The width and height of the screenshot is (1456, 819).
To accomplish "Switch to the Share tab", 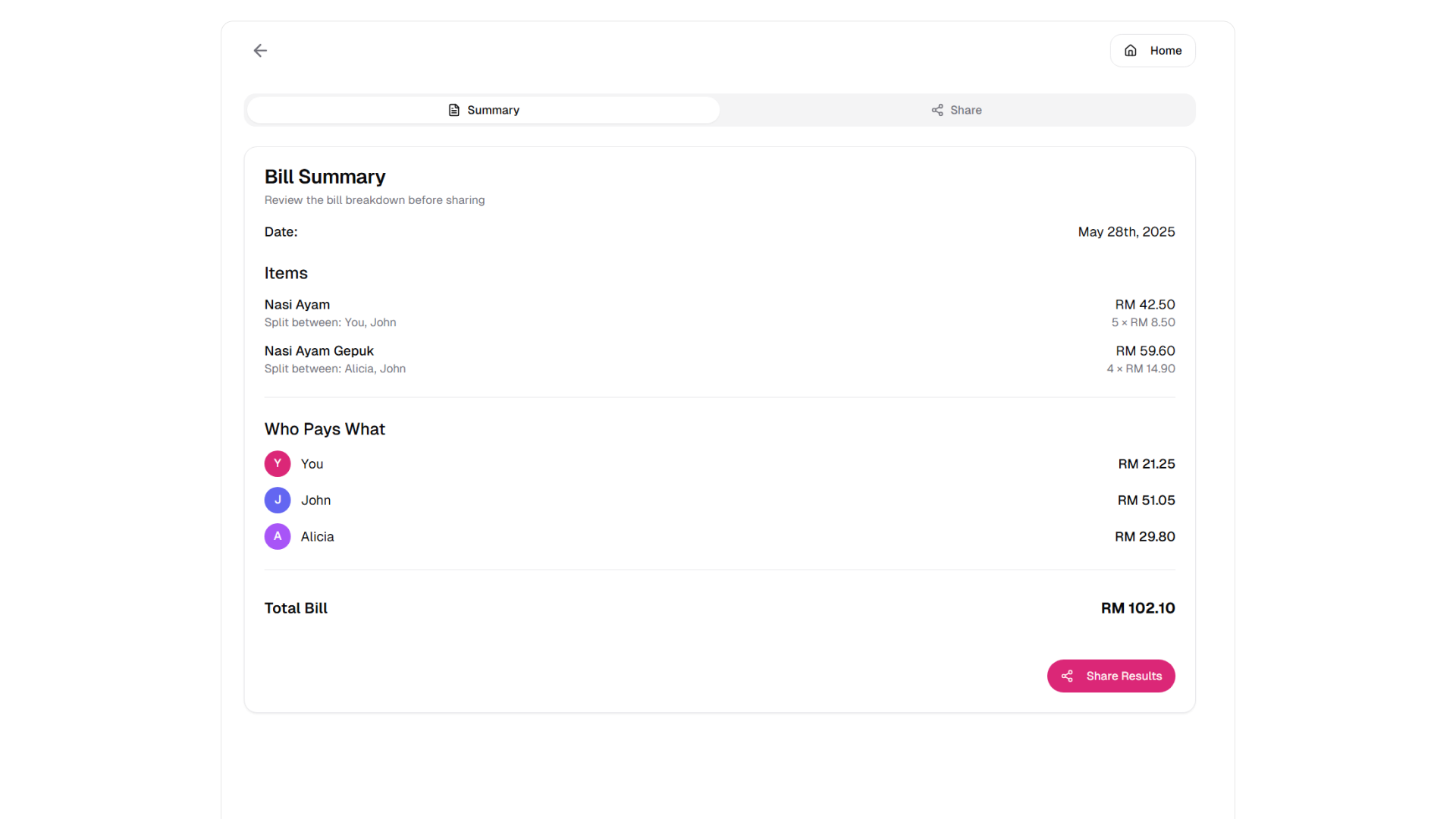I will click(956, 110).
